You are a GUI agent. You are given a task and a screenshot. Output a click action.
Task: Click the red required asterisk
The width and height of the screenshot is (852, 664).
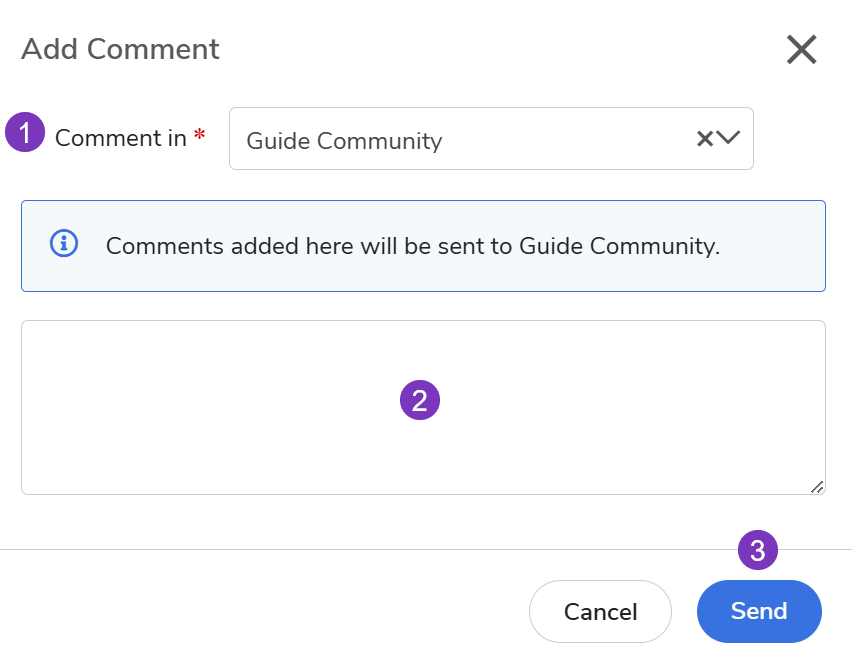click(200, 137)
